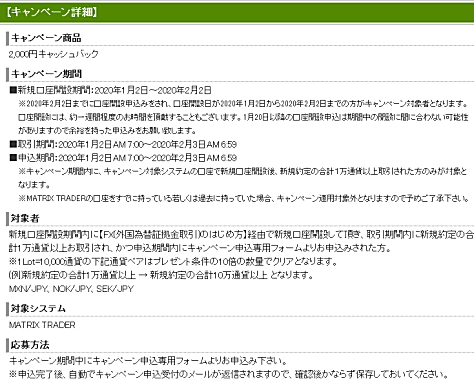Click the MATRIX TRADER text under 対象システム
The height and width of the screenshot is (379, 474).
coord(42,325)
